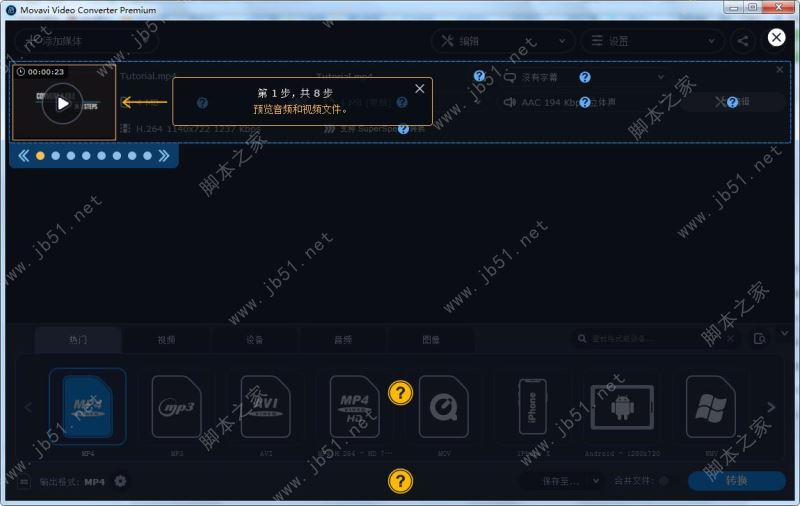
Task: Click the H.264 video codec info text
Action: (x=198, y=129)
